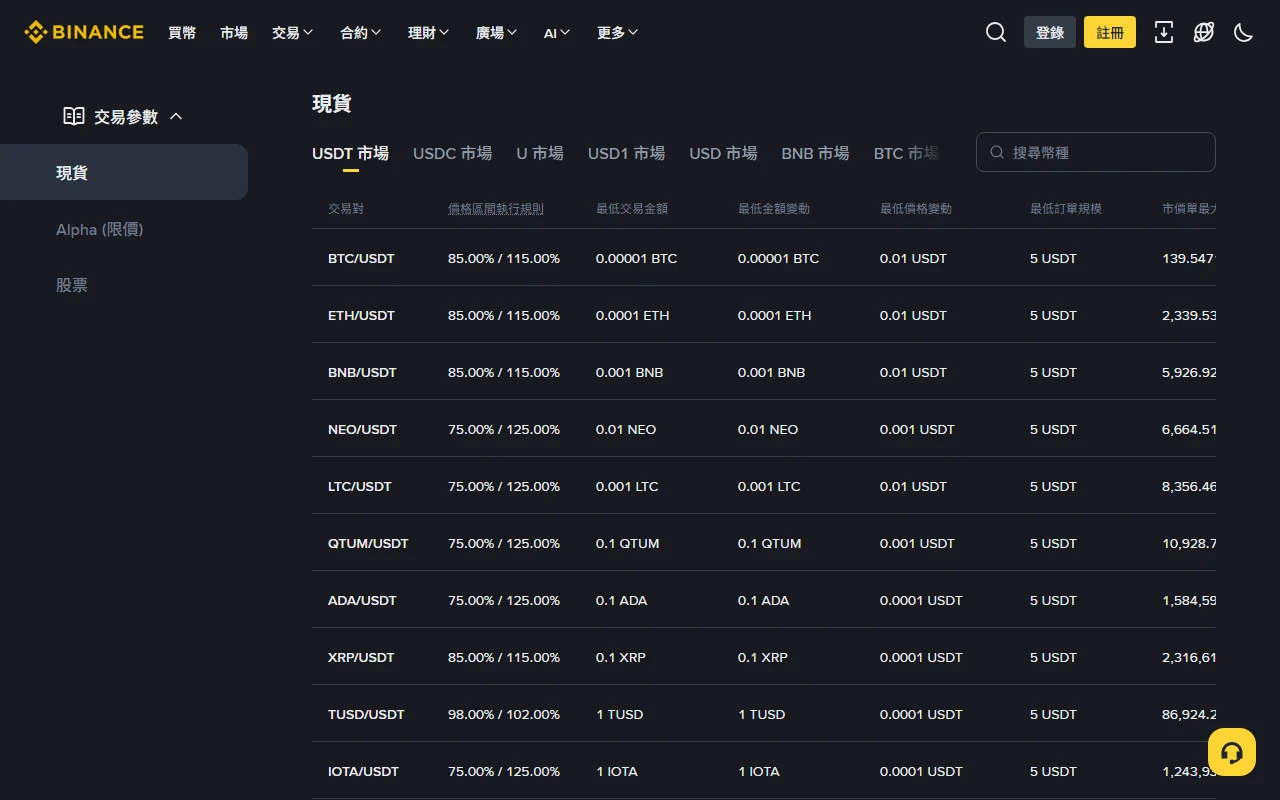
Task: Open the language globe icon
Action: (1204, 32)
